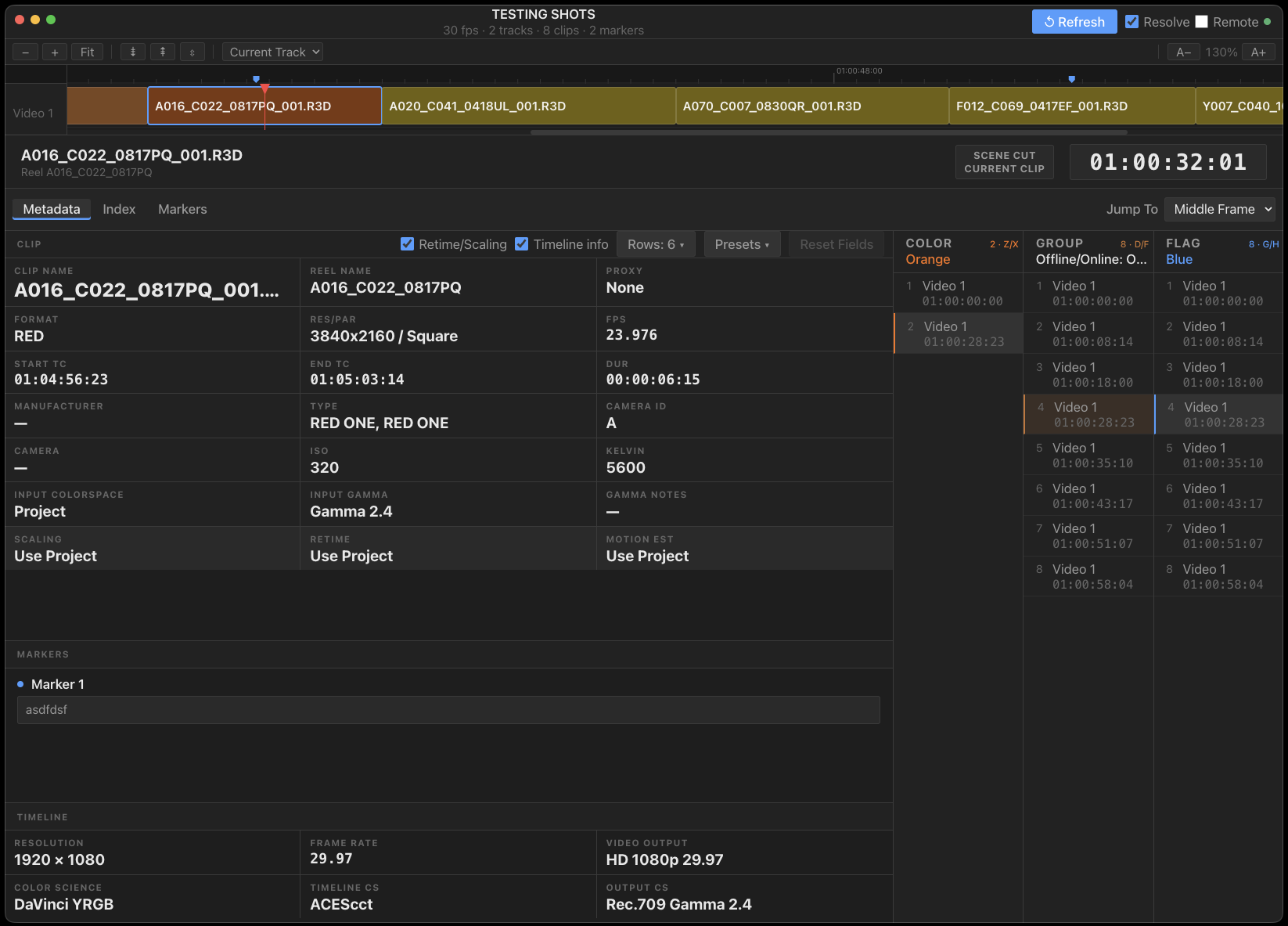Click the blue dot beside Marker 1

(20, 684)
